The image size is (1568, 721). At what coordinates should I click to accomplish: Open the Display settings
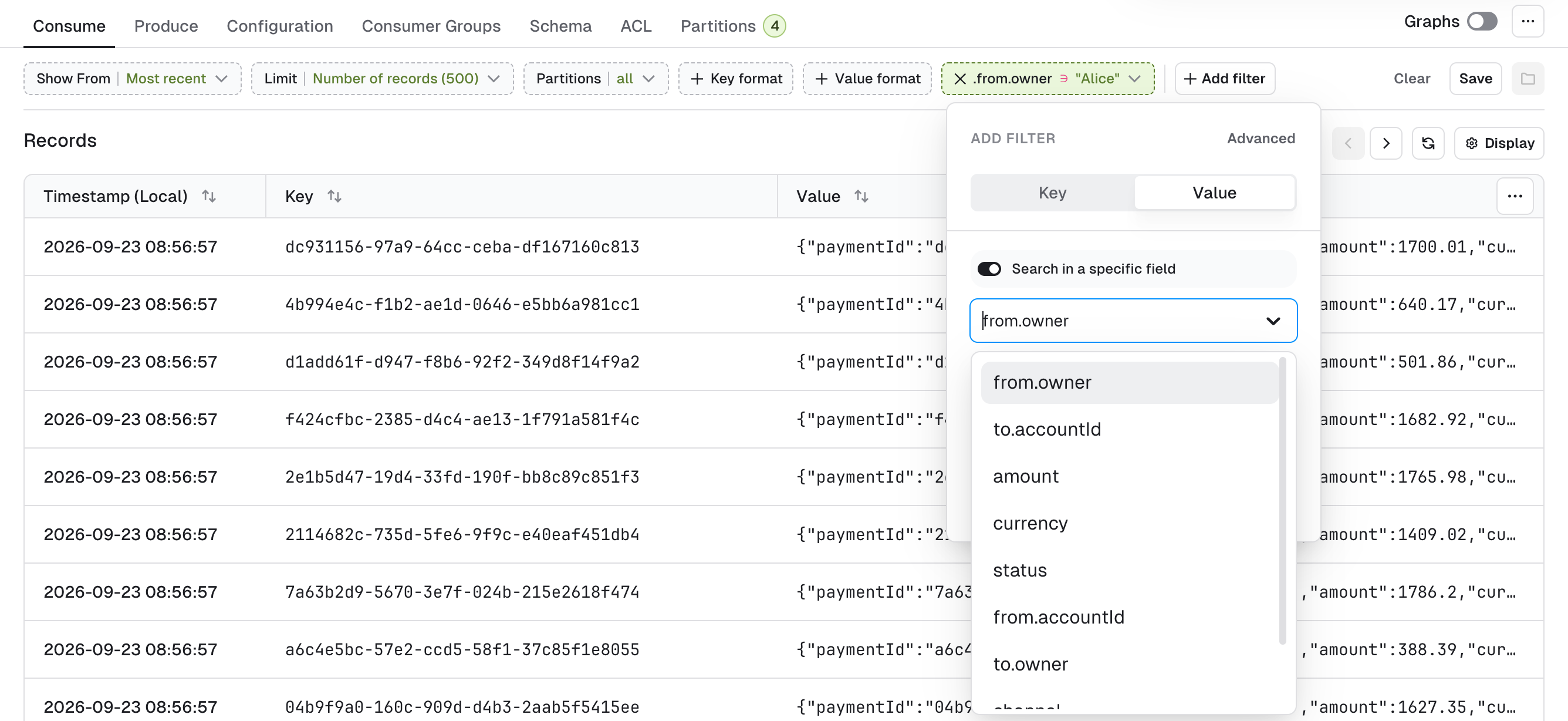1499,143
